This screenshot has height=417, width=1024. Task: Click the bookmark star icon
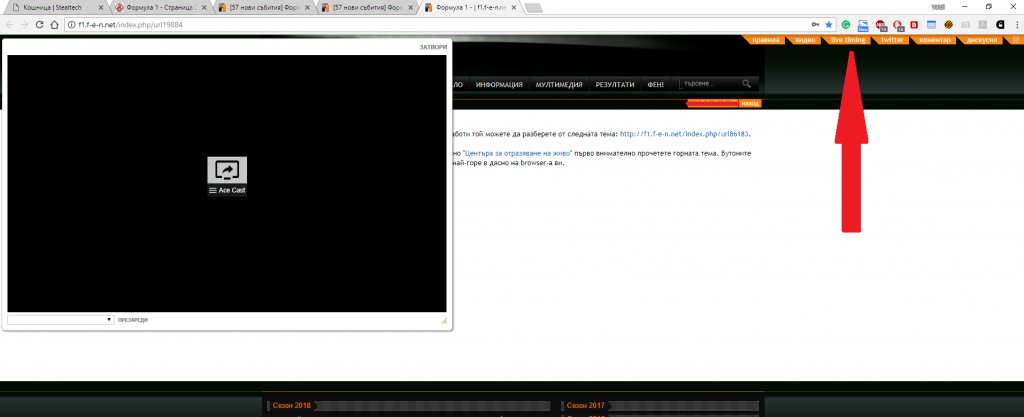pyautogui.click(x=829, y=24)
